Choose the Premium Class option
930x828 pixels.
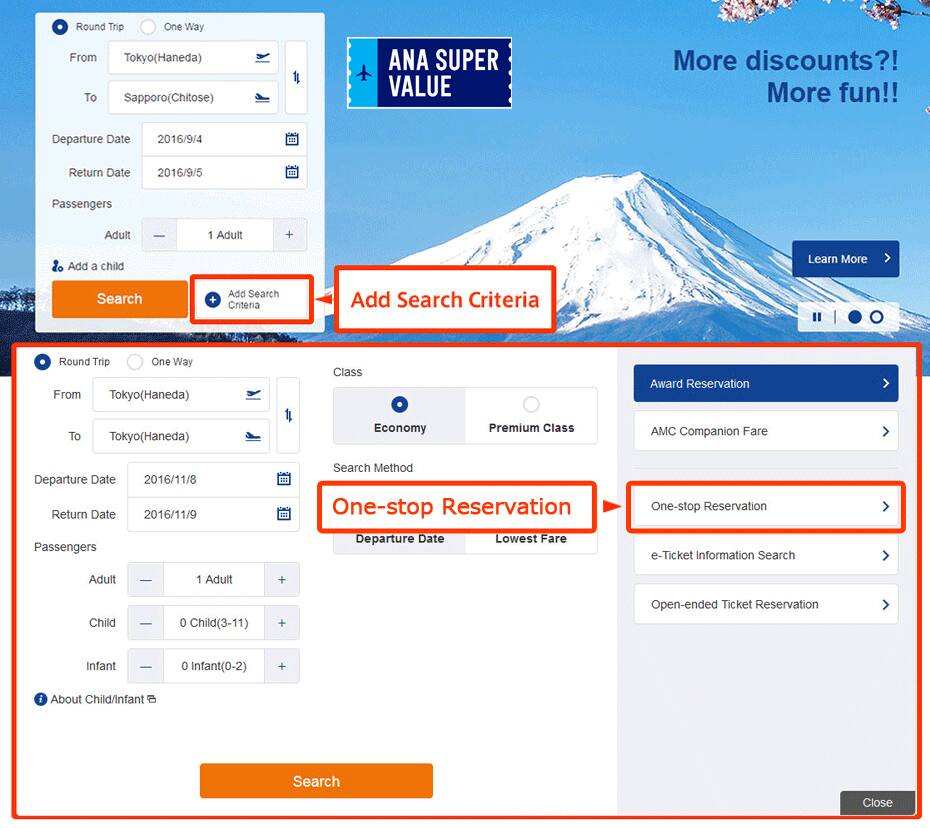pos(531,416)
